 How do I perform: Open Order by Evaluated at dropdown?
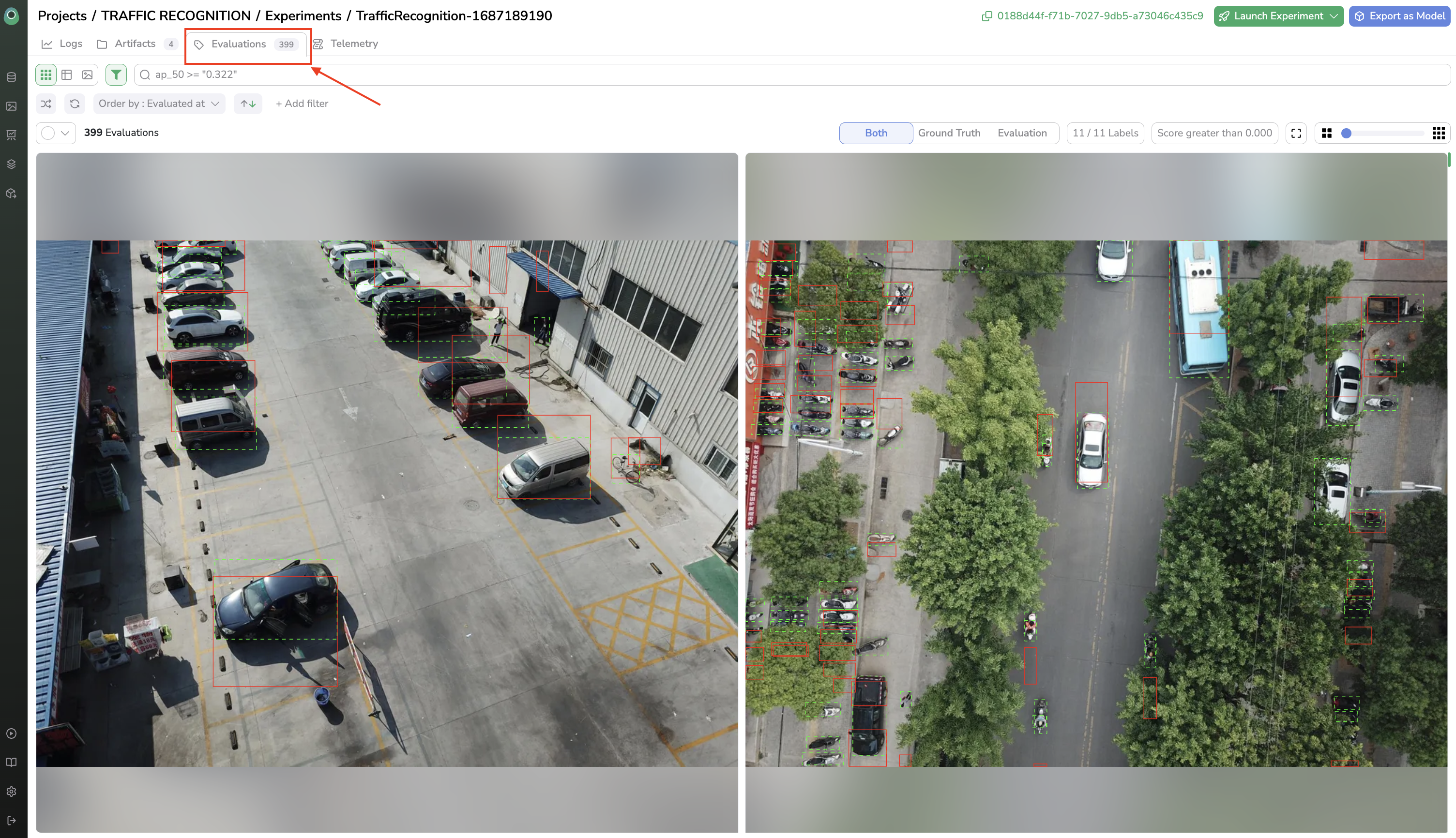click(159, 104)
